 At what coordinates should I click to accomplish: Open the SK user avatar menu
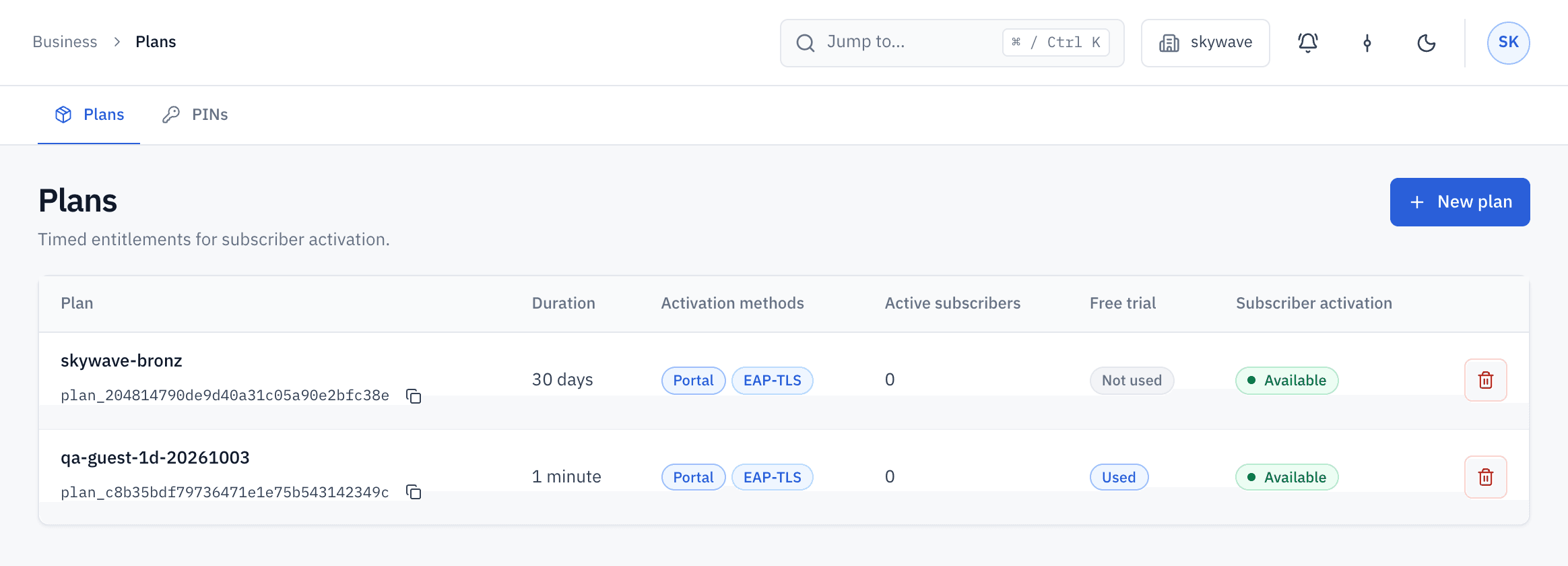(1508, 43)
